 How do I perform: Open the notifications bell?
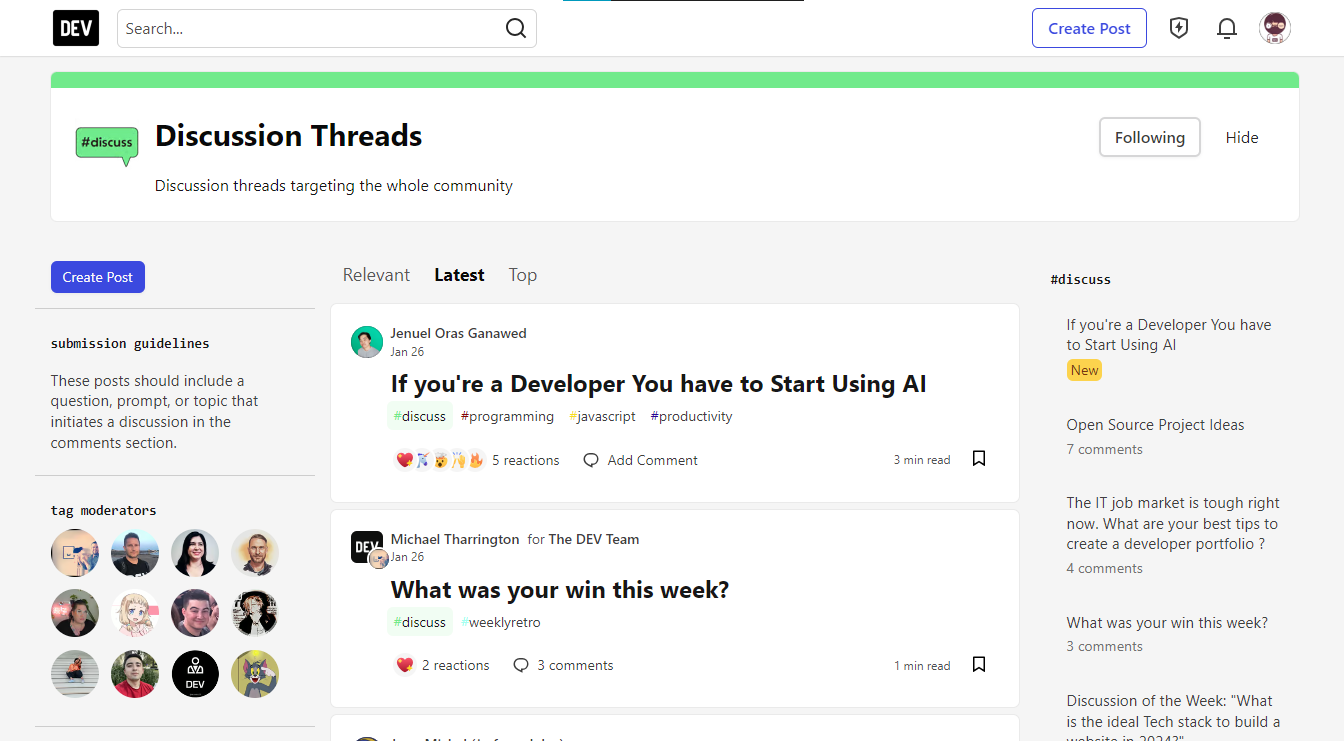[1227, 28]
